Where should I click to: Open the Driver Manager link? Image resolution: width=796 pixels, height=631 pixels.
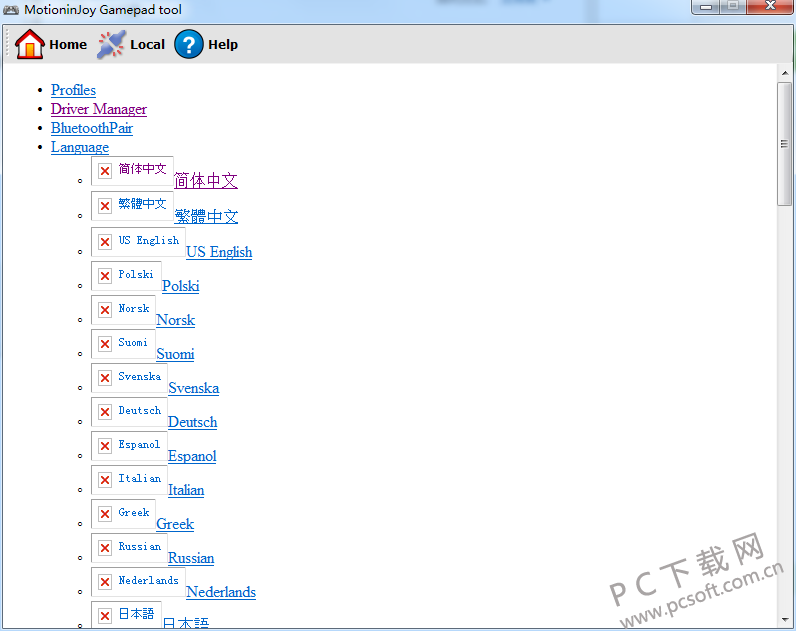click(x=98, y=109)
